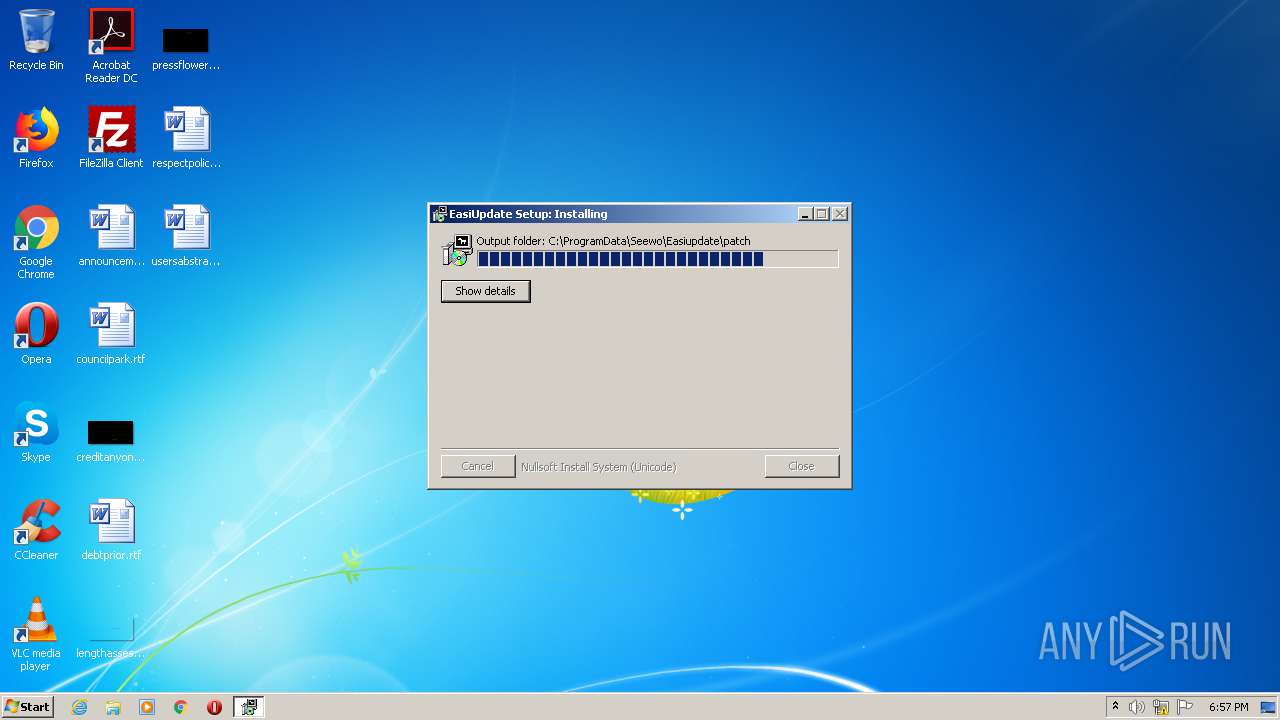Open the Firefox desktop shortcut
This screenshot has width=1280, height=720.
click(x=36, y=138)
